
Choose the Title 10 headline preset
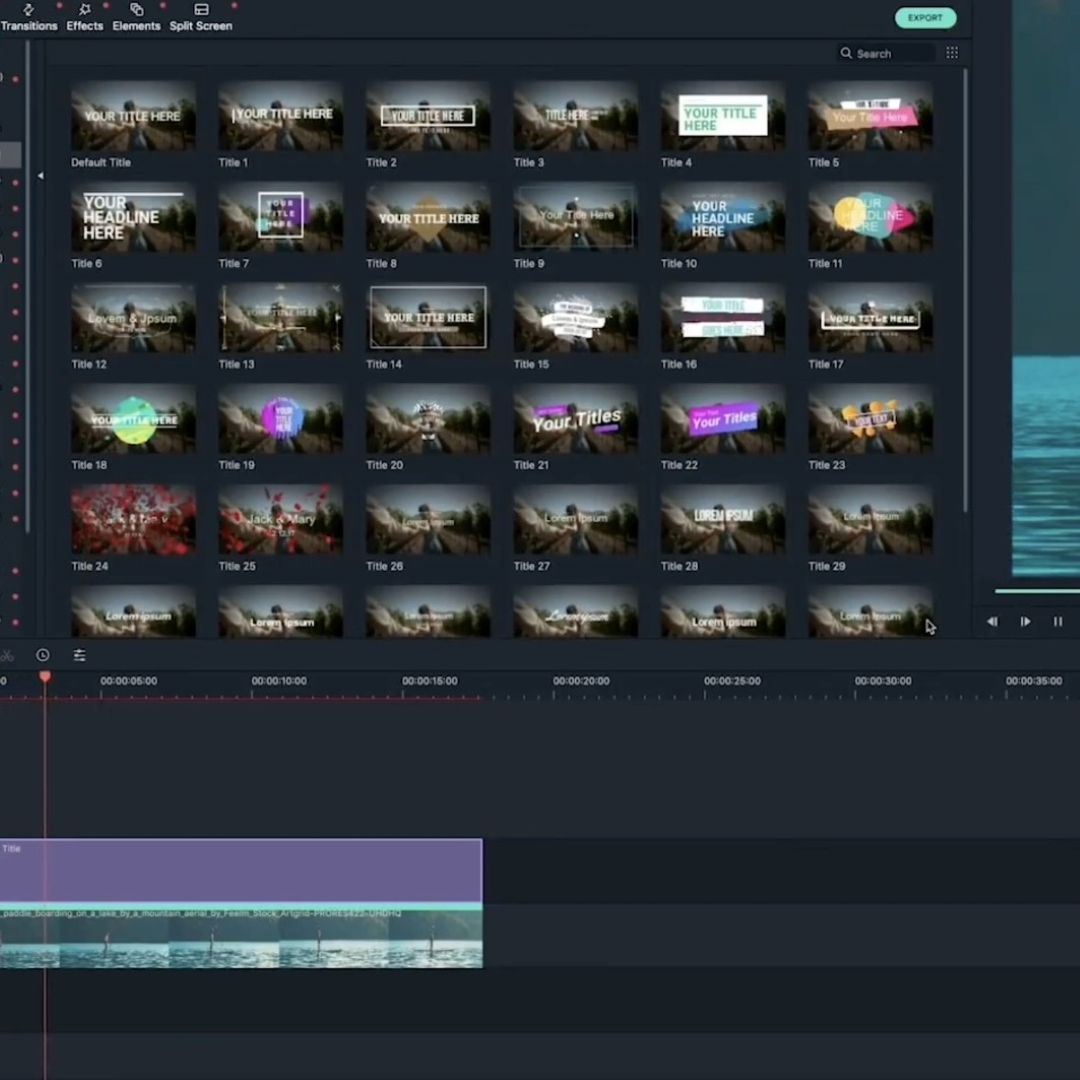[723, 218]
